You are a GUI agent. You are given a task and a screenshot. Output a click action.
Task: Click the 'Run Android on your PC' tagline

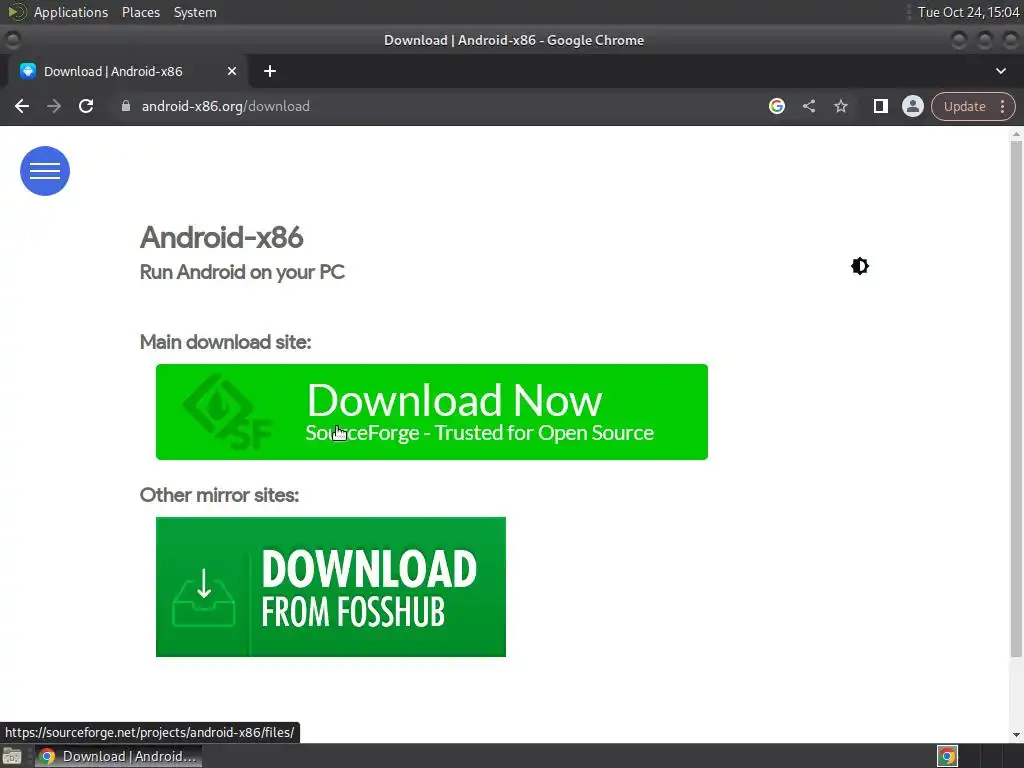(242, 272)
